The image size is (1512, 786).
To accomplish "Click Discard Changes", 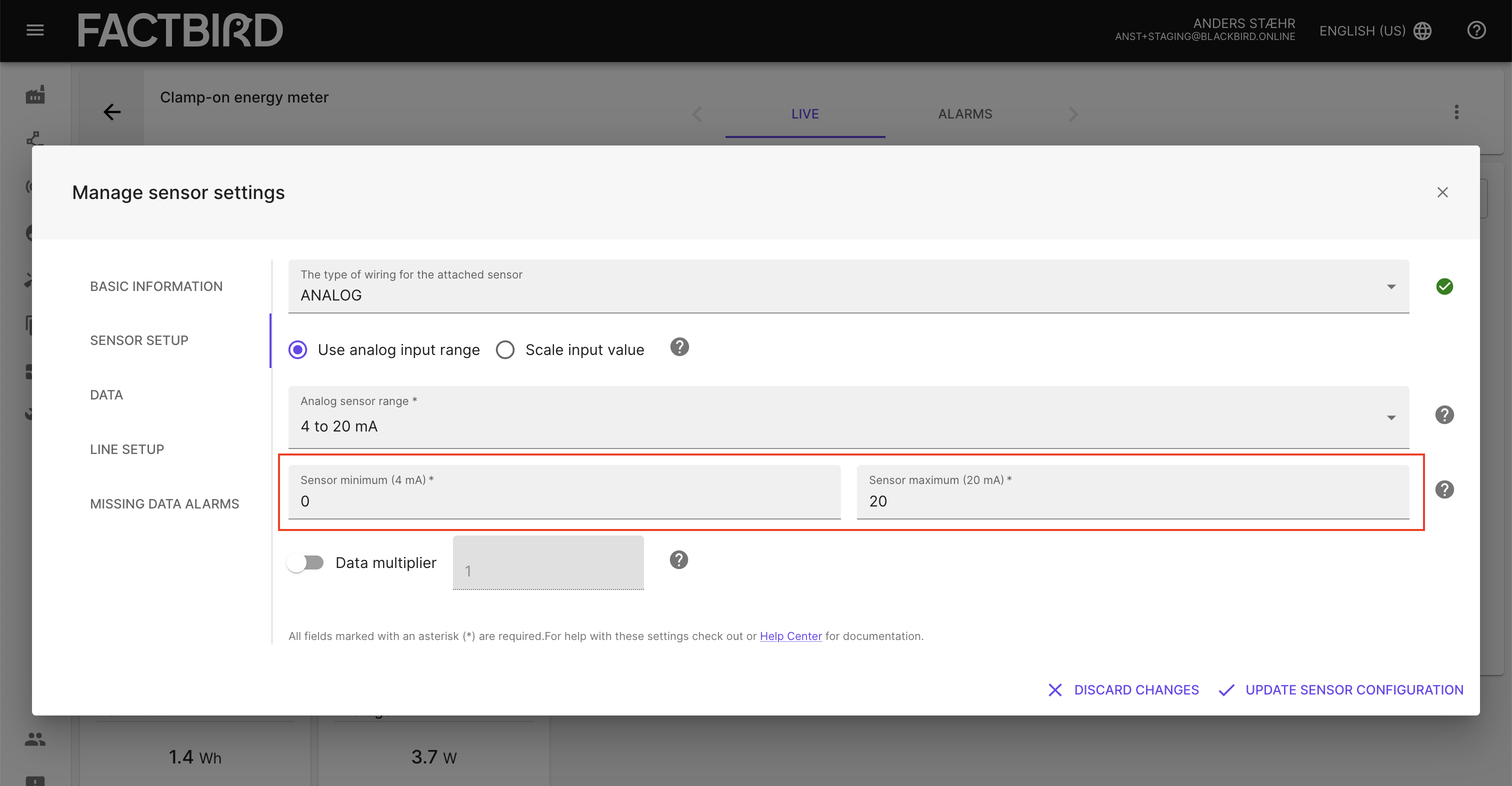I will click(1123, 689).
